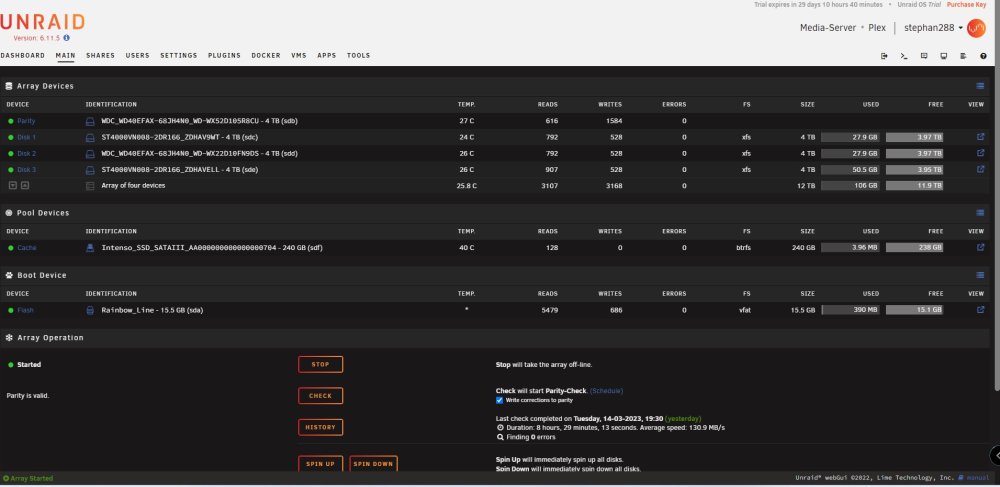The height and width of the screenshot is (487, 1000).
Task: Open the Disk 3 device link
Action: tap(26, 170)
